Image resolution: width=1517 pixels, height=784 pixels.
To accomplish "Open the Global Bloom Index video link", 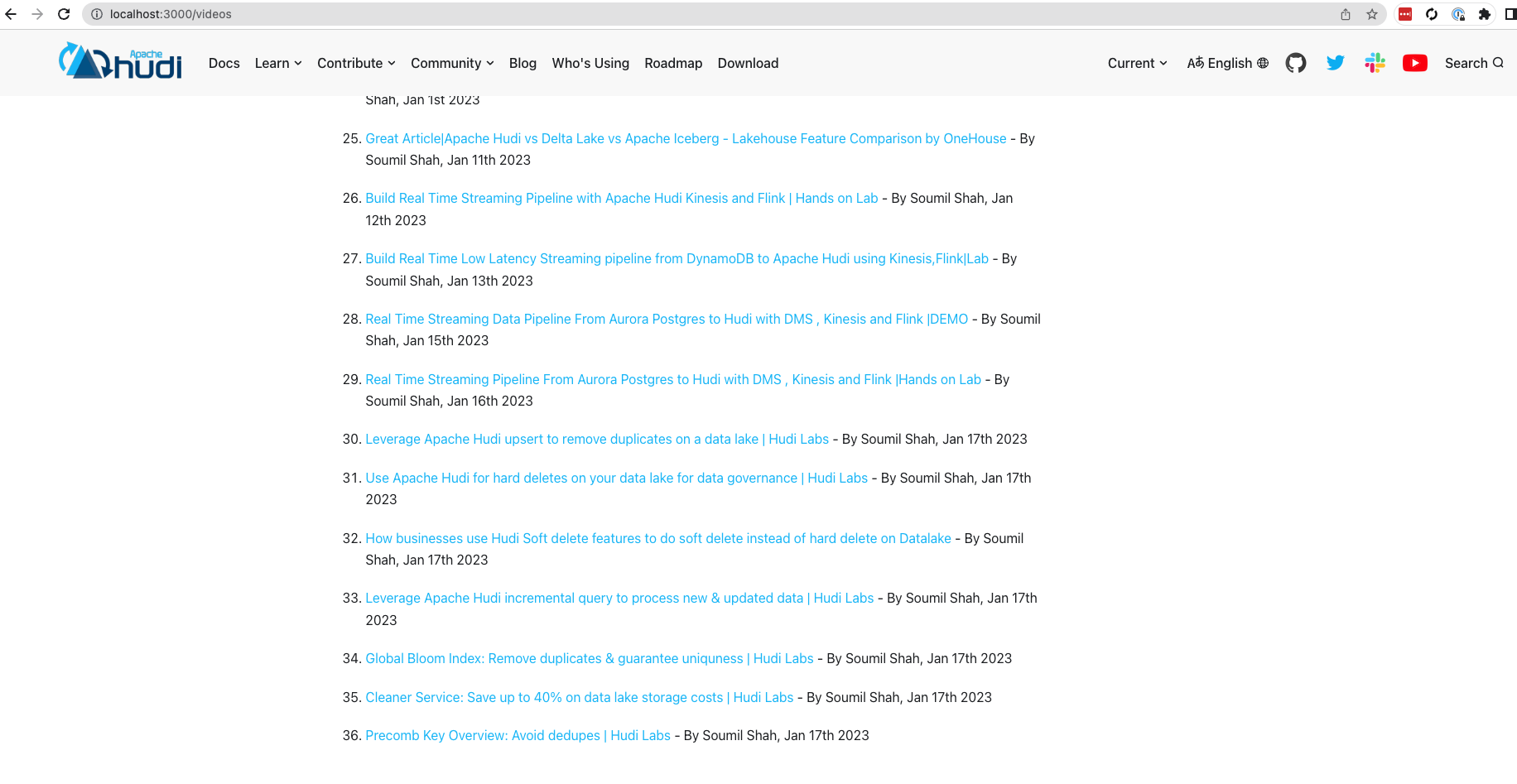I will (590, 658).
